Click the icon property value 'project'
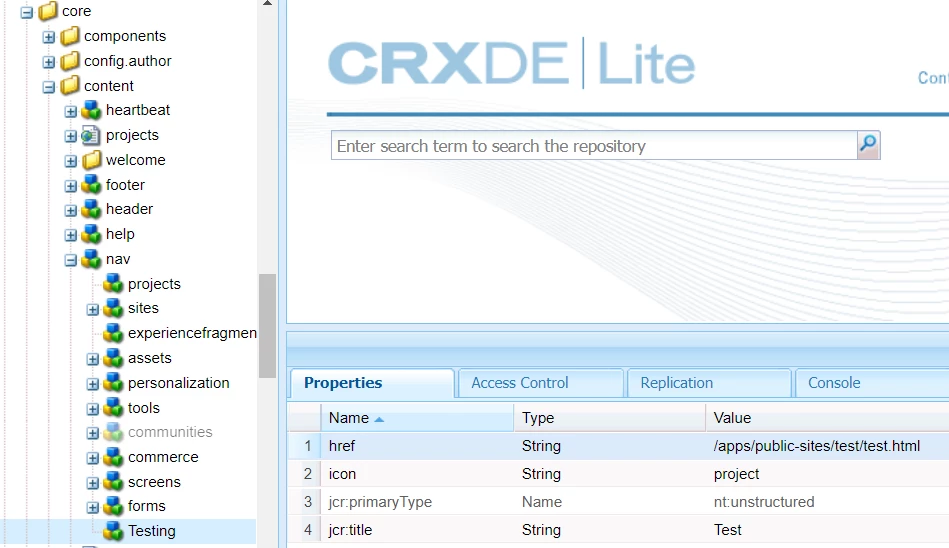The image size is (949, 548). pyautogui.click(x=736, y=474)
